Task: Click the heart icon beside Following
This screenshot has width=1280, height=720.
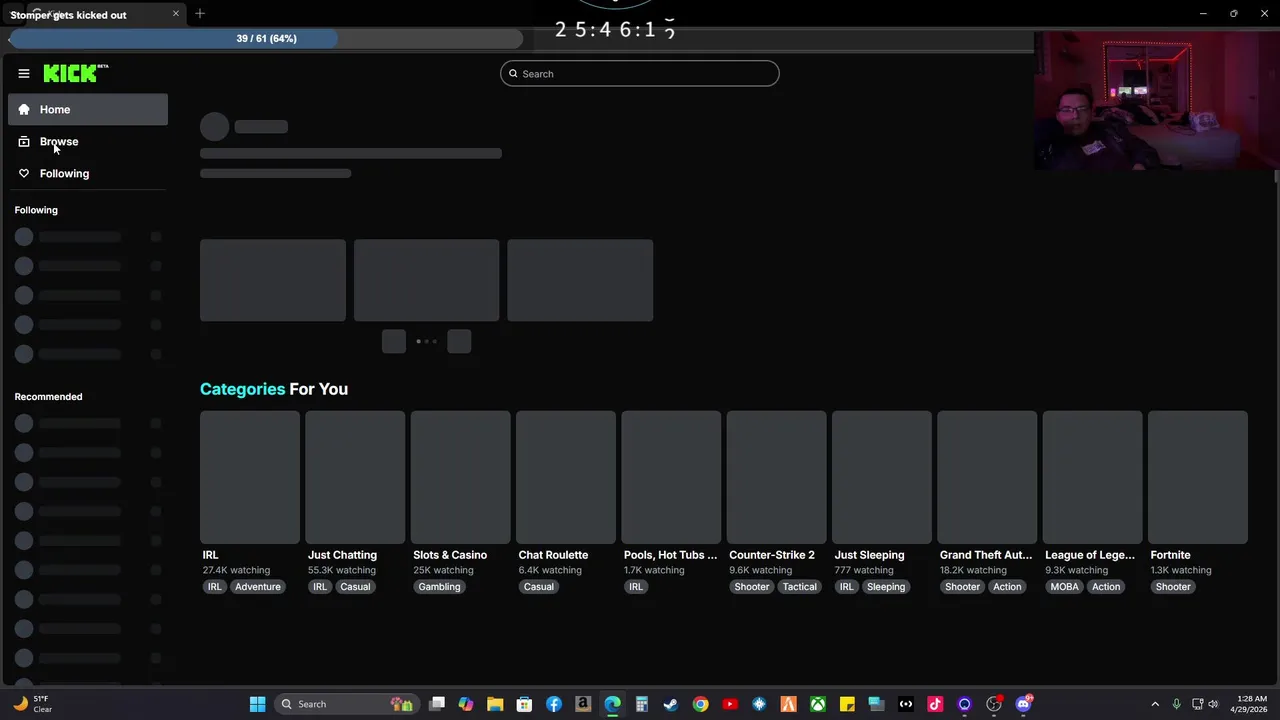Action: click(x=24, y=173)
